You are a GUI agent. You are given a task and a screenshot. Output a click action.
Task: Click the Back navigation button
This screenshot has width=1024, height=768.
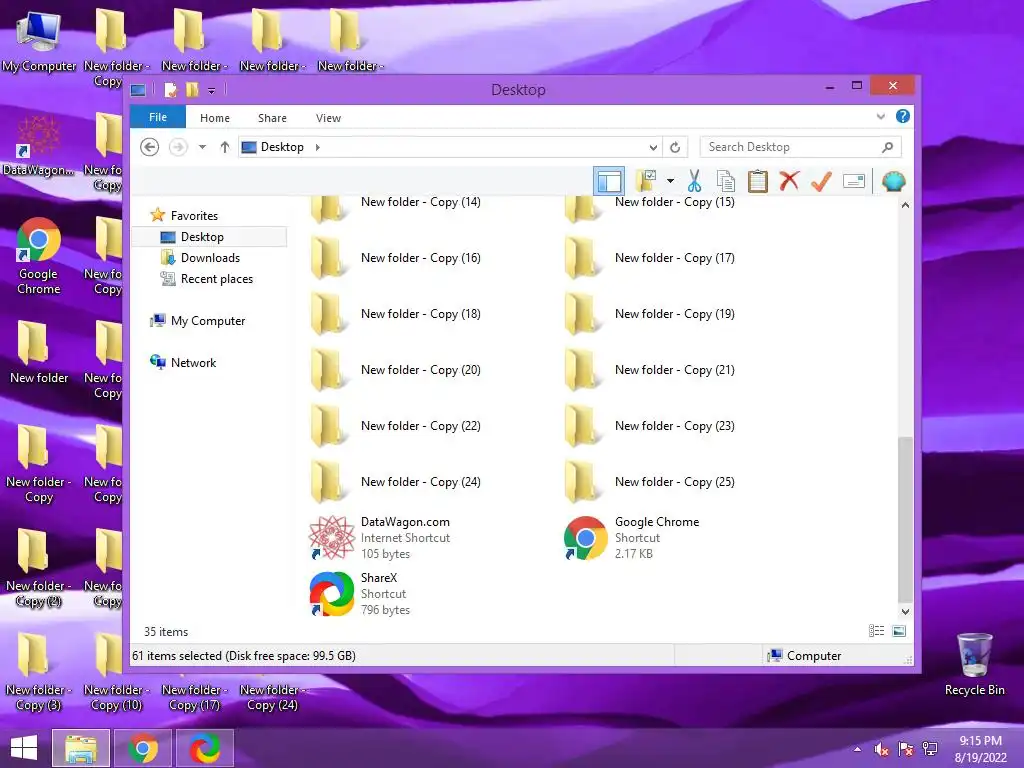click(x=150, y=147)
